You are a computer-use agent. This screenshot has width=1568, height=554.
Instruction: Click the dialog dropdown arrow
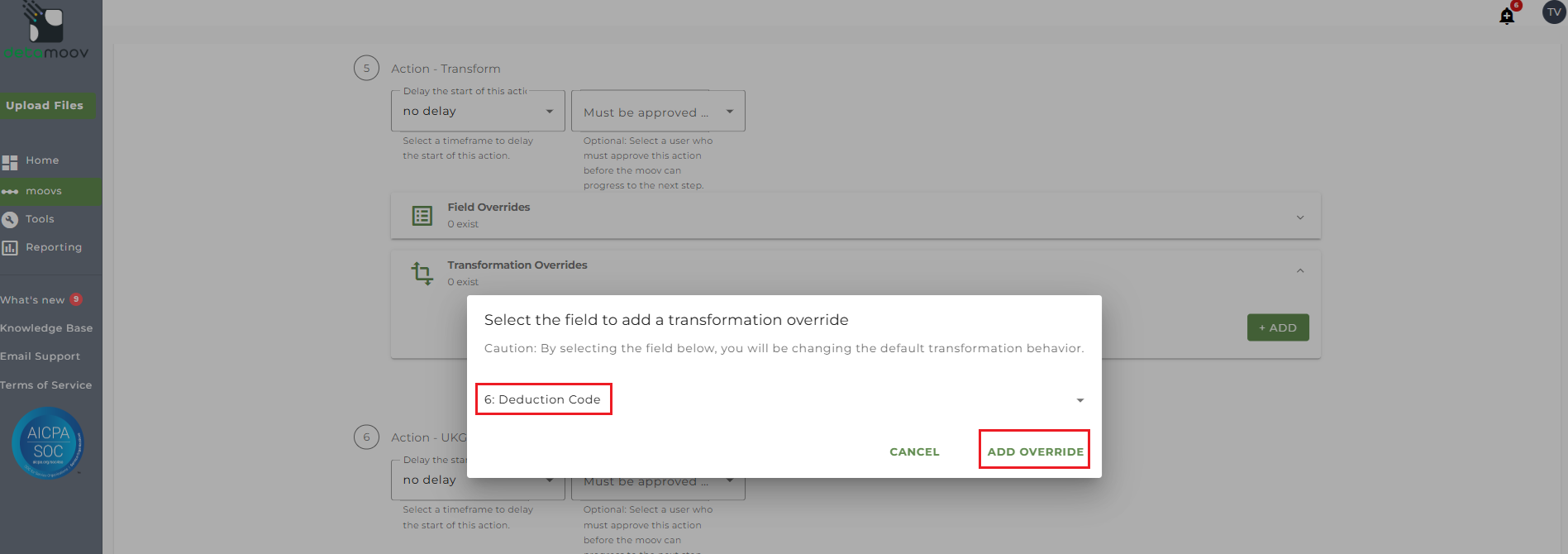tap(1079, 400)
